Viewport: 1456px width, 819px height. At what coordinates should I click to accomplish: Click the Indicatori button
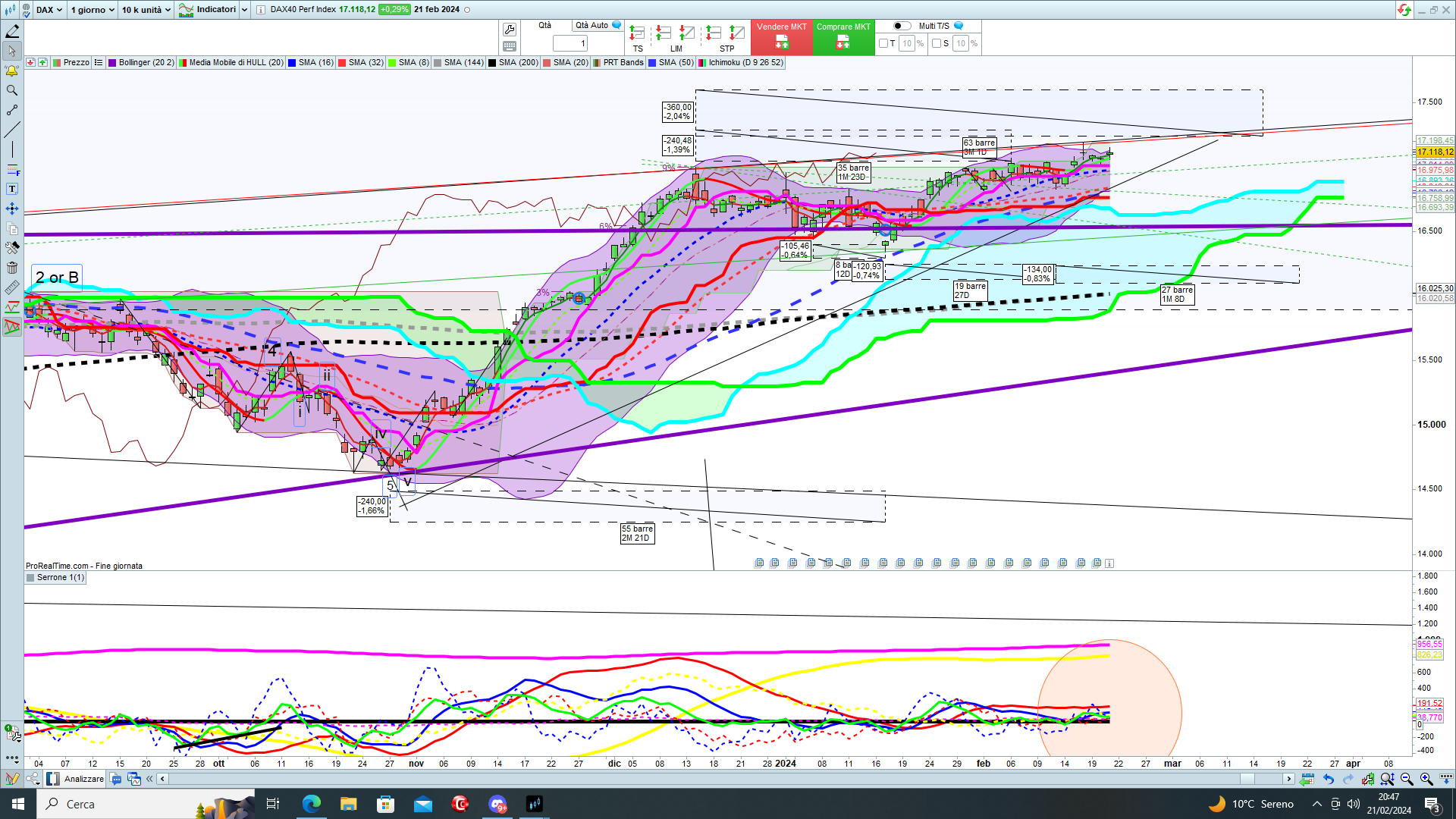[208, 10]
